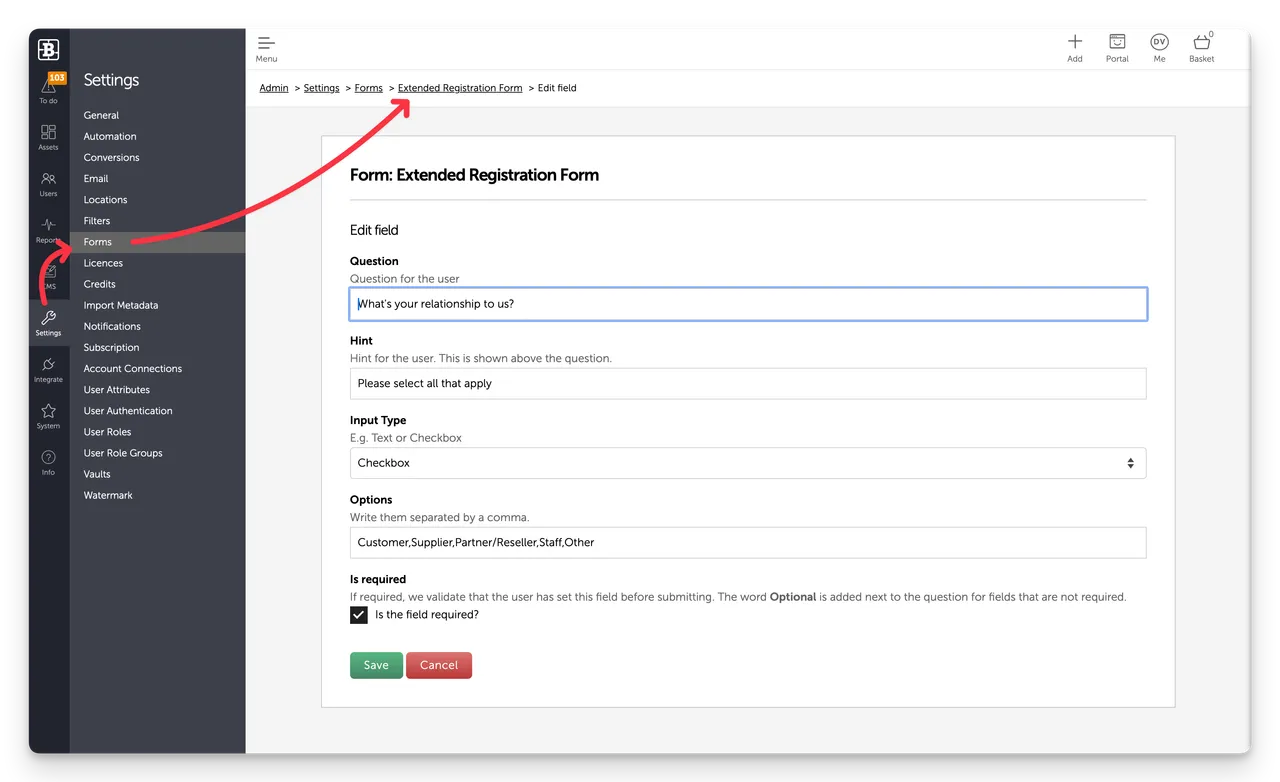Click the Brandkit logo icon
This screenshot has height=782, width=1280.
click(48, 49)
